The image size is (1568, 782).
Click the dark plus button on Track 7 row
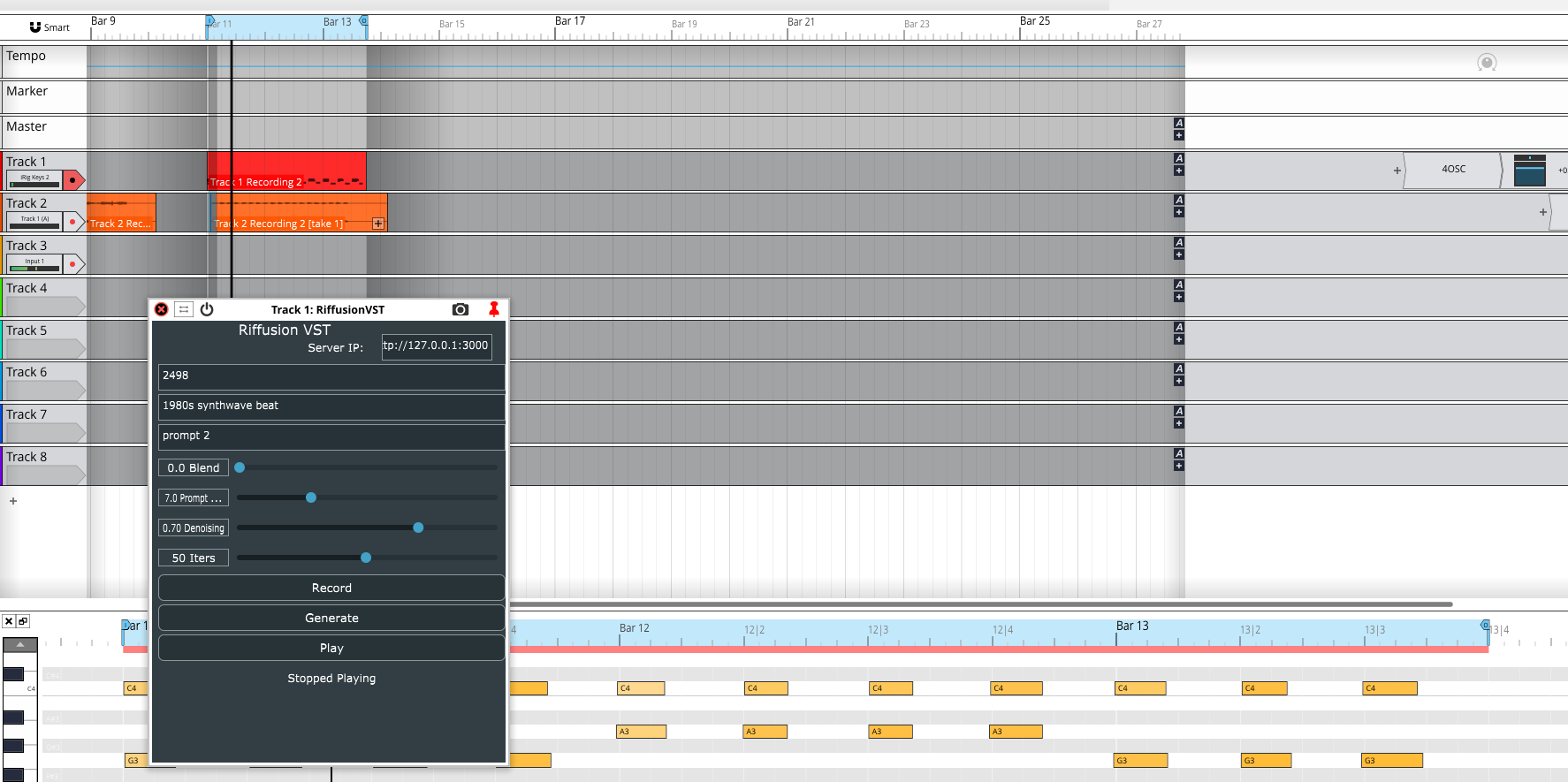(x=1179, y=423)
